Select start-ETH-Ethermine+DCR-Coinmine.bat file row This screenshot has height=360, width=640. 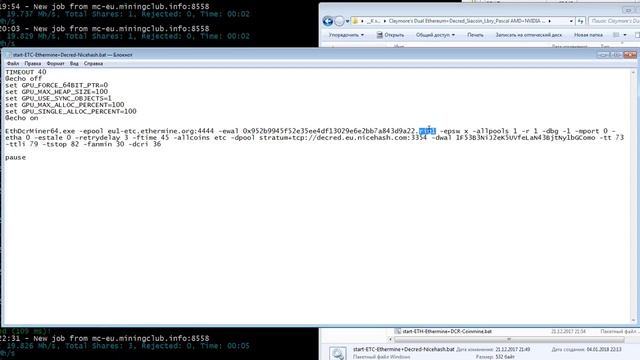click(x=516, y=331)
